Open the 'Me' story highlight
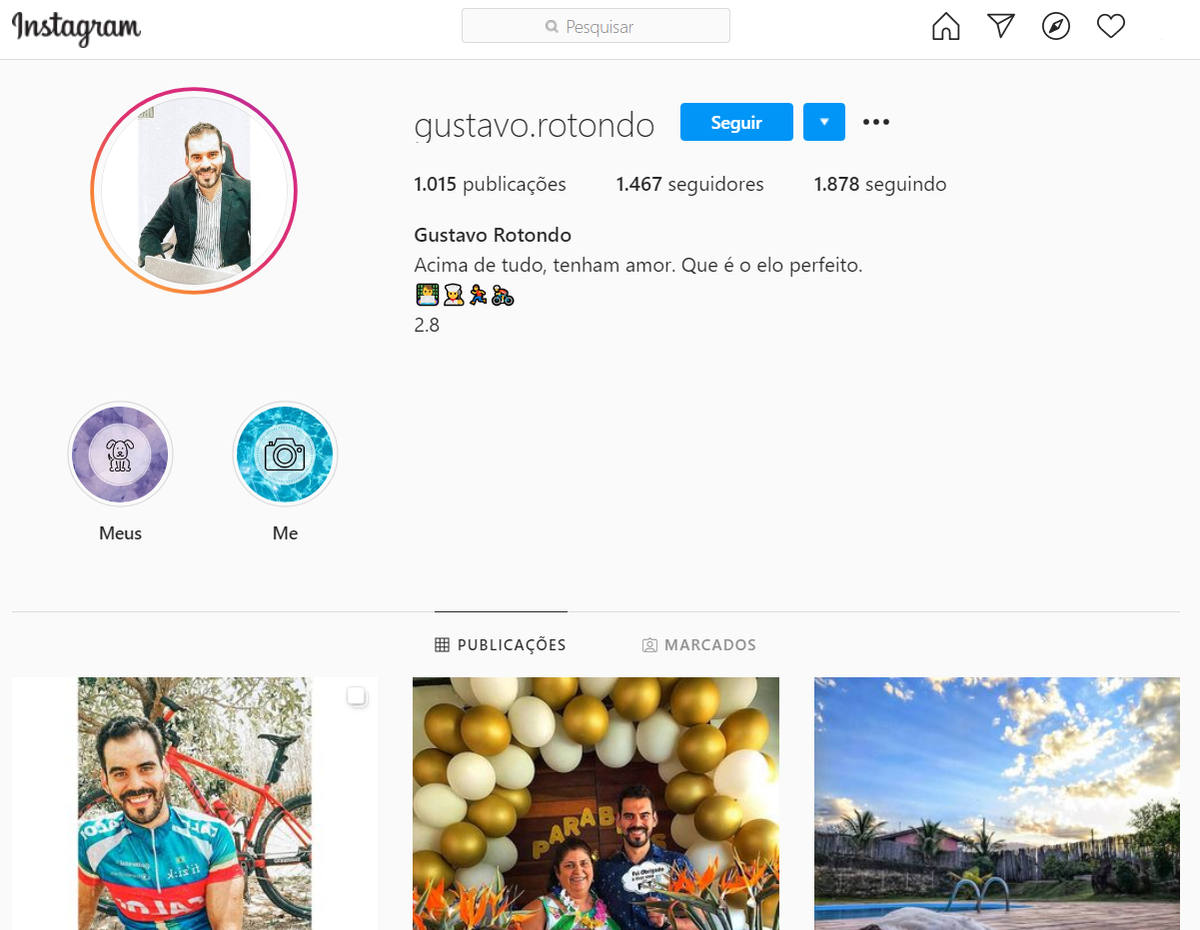This screenshot has height=930, width=1200. pyautogui.click(x=285, y=453)
